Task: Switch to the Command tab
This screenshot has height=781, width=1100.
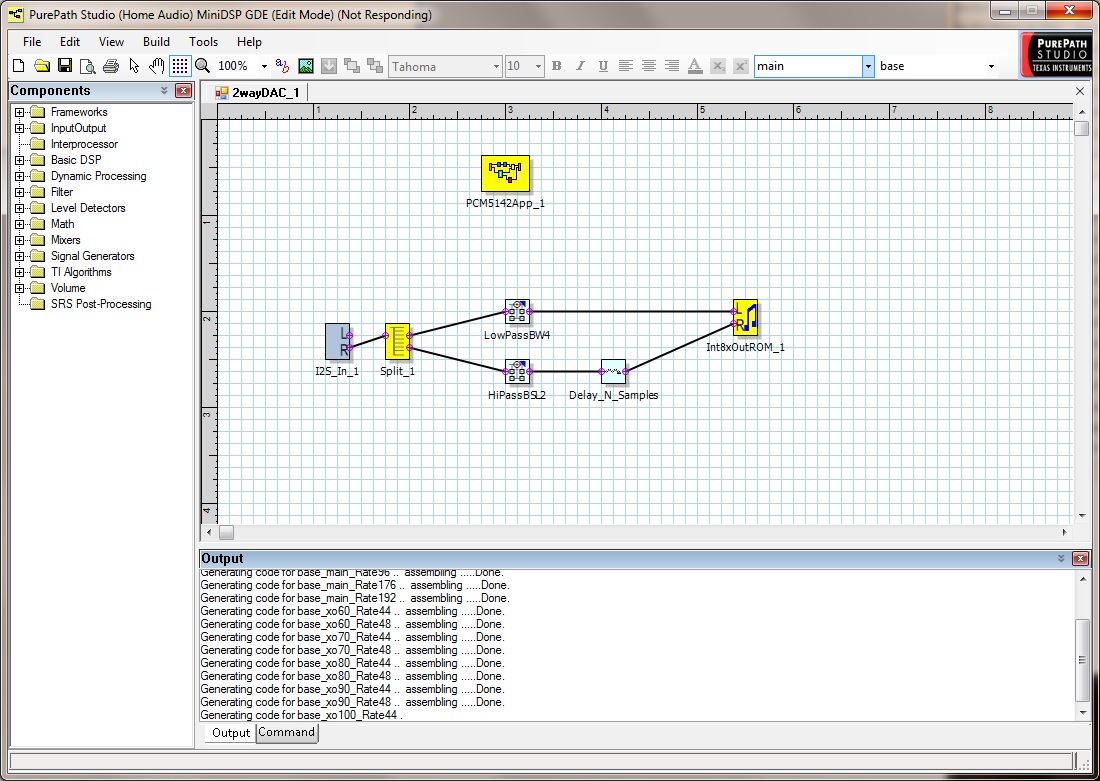Action: point(286,732)
